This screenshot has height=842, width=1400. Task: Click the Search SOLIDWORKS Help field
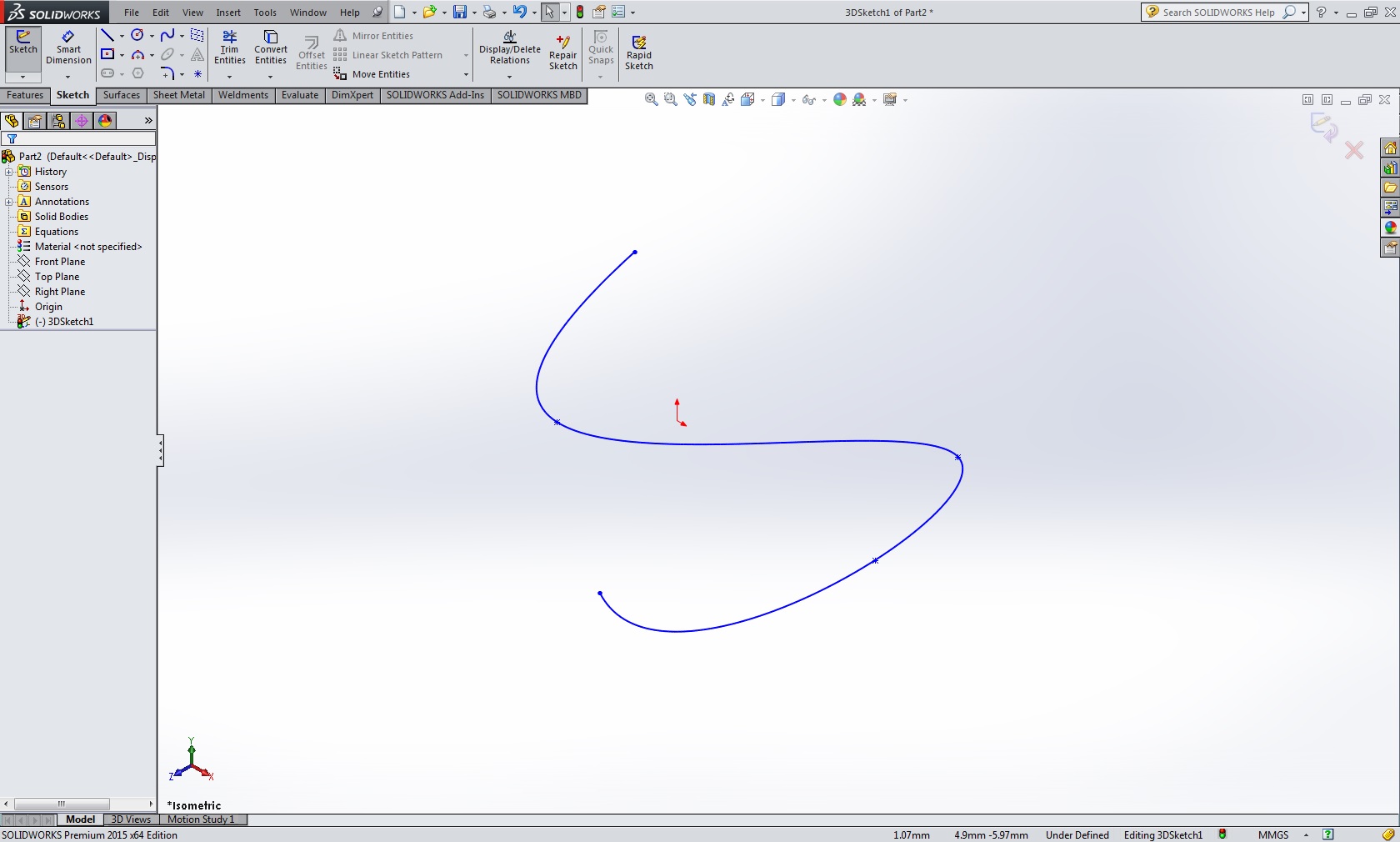click(x=1218, y=13)
